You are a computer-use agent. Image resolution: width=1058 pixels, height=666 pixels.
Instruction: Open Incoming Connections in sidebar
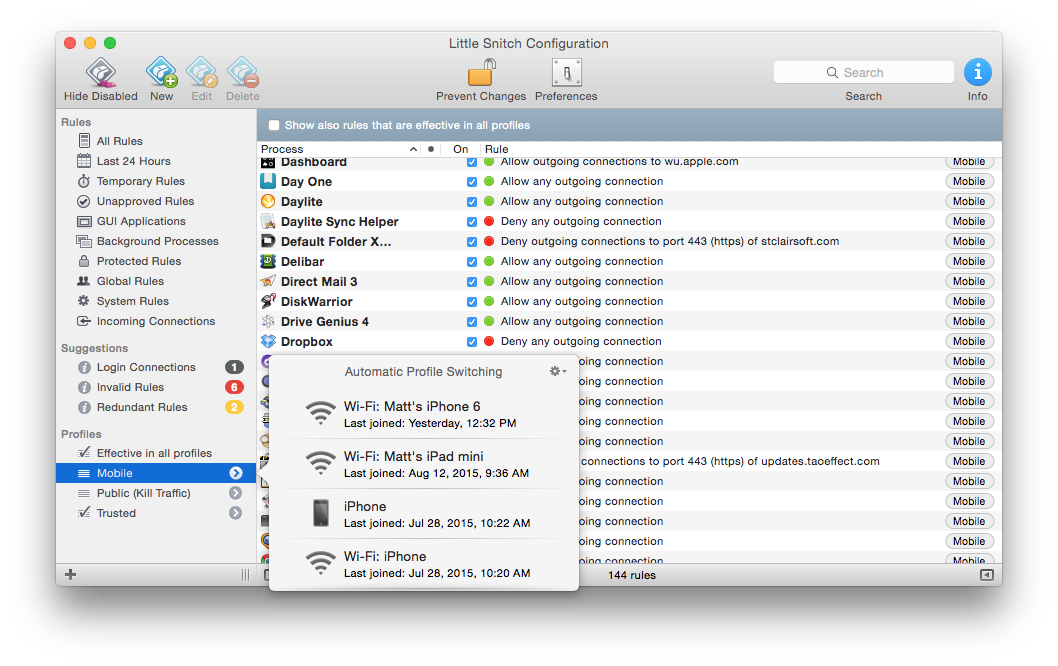(156, 321)
